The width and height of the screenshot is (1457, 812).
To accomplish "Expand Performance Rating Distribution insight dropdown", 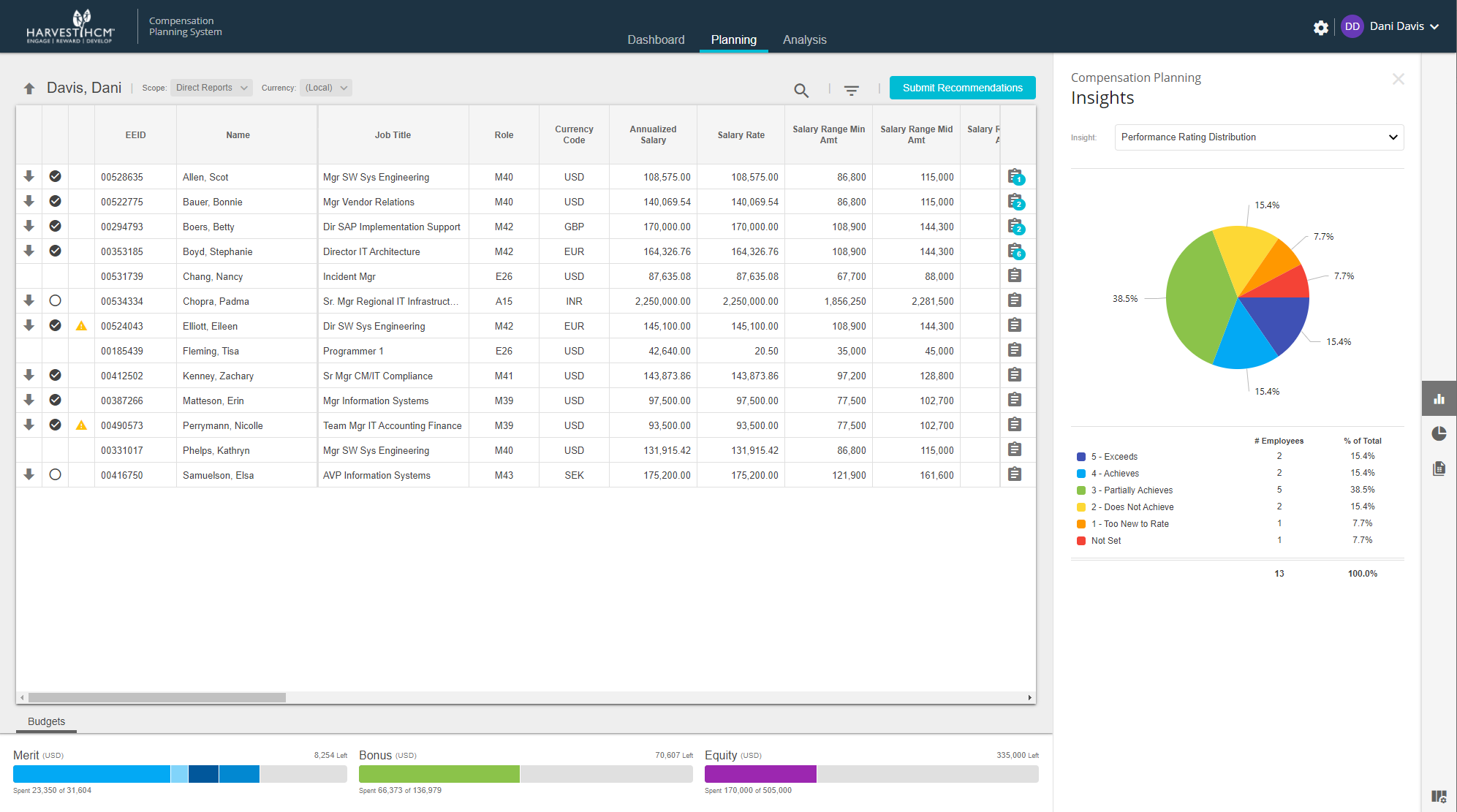I will [x=1258, y=137].
